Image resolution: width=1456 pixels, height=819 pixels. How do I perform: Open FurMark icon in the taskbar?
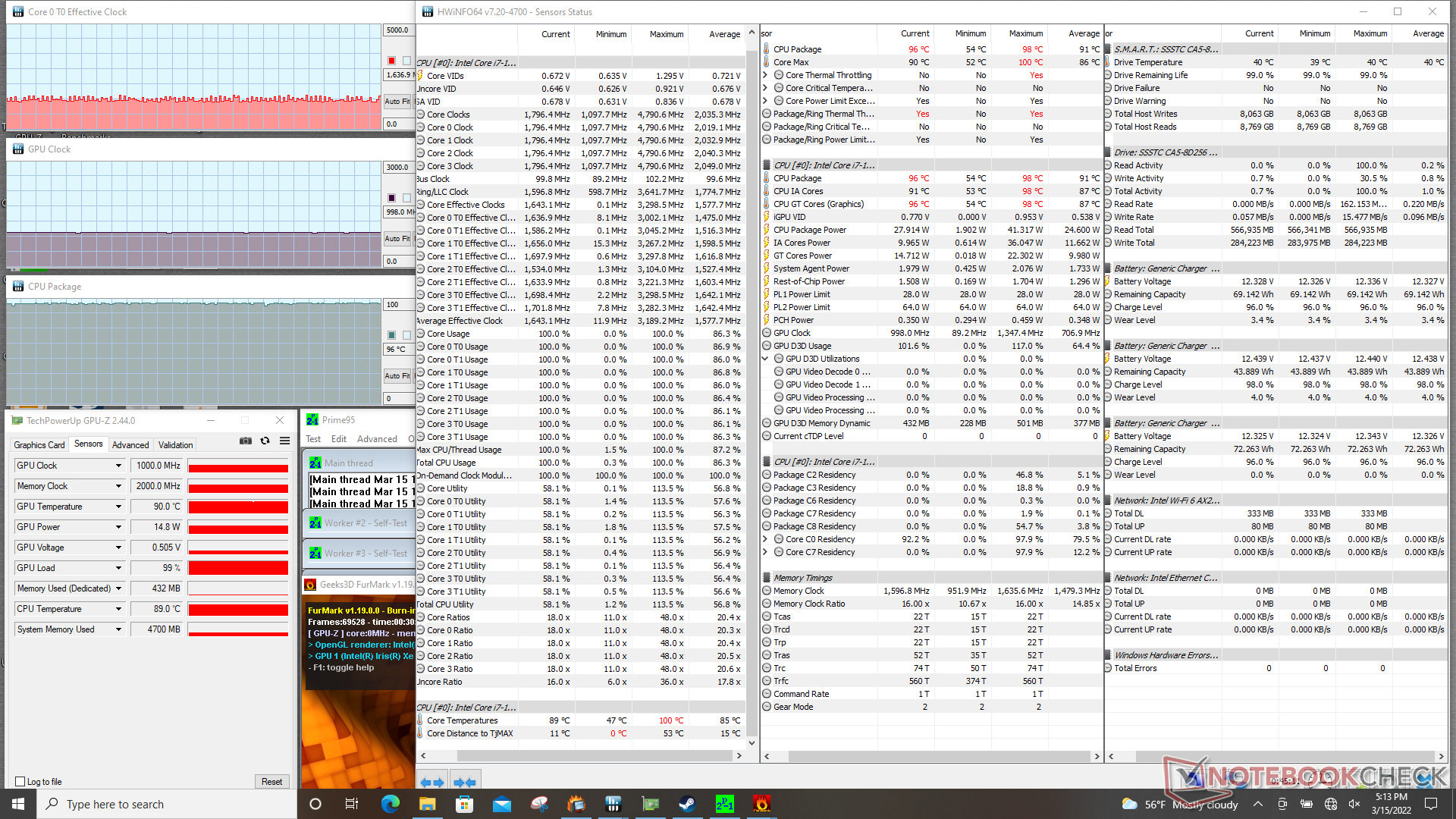(761, 804)
